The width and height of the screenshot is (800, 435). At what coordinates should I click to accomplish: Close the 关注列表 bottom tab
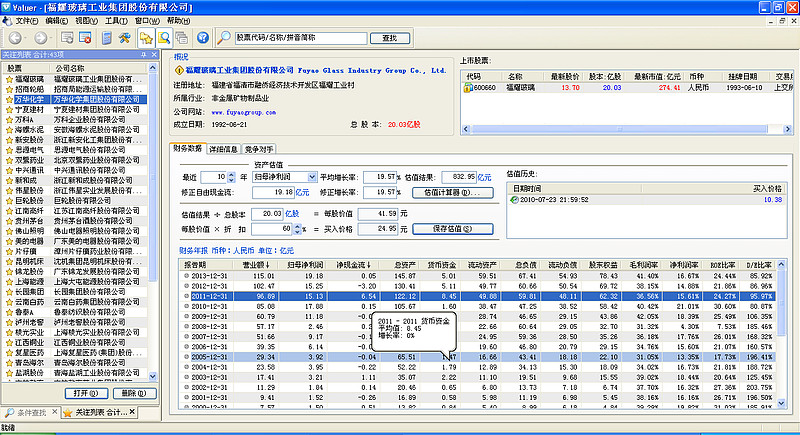pyautogui.click(x=132, y=412)
